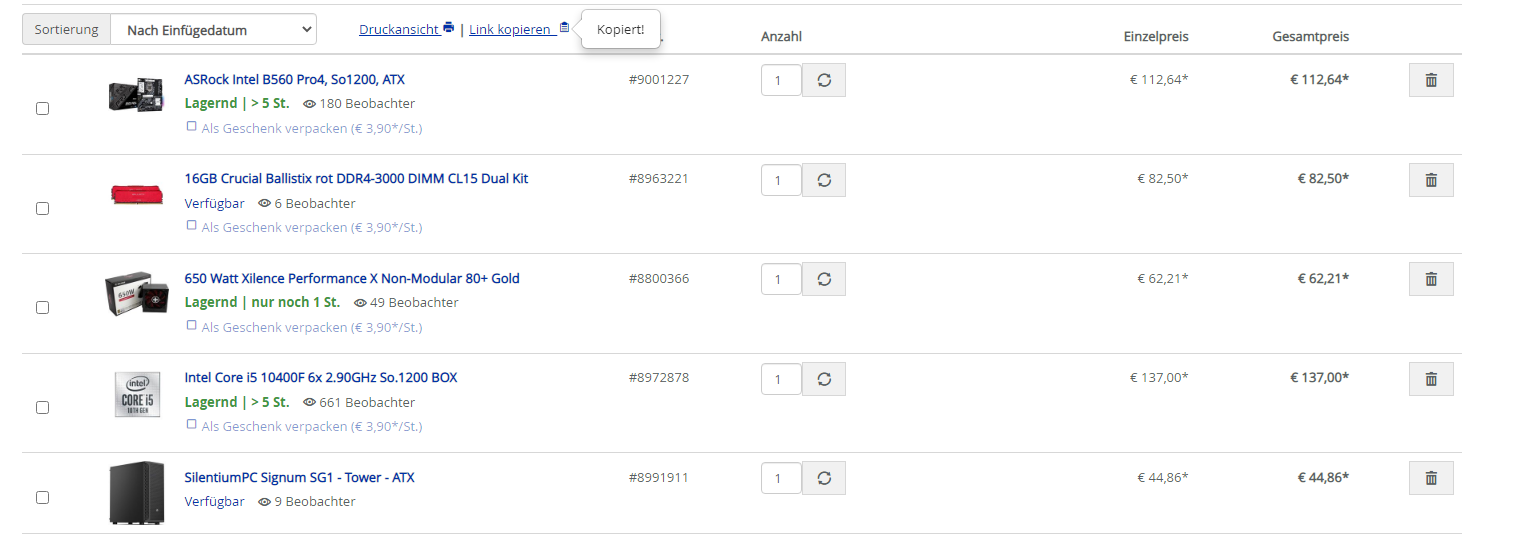Check row checkbox for SilentiumPC case
The width and height of the screenshot is (1522, 542).
pos(42,497)
